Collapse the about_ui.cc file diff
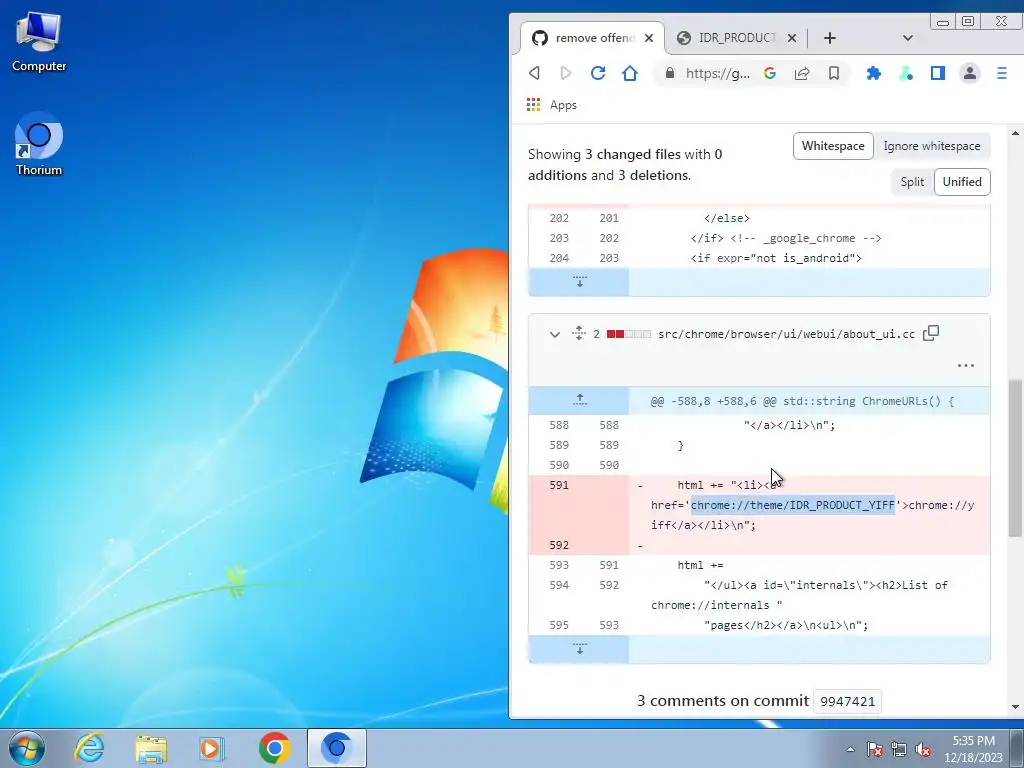Image resolution: width=1024 pixels, height=768 pixels. click(x=554, y=334)
